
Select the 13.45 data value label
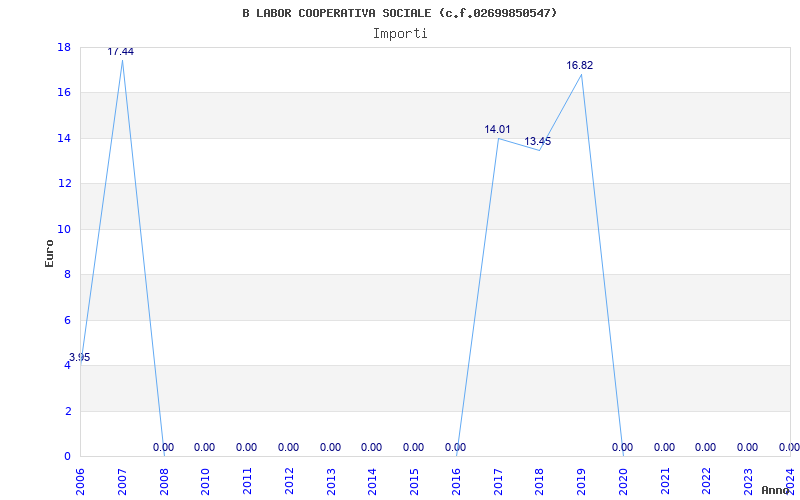pos(538,141)
